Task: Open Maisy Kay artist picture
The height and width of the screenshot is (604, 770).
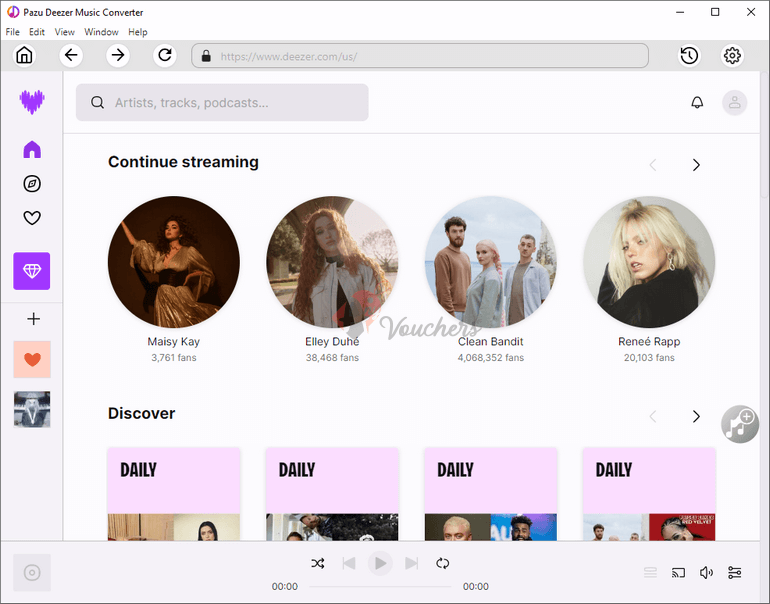Action: coord(174,262)
